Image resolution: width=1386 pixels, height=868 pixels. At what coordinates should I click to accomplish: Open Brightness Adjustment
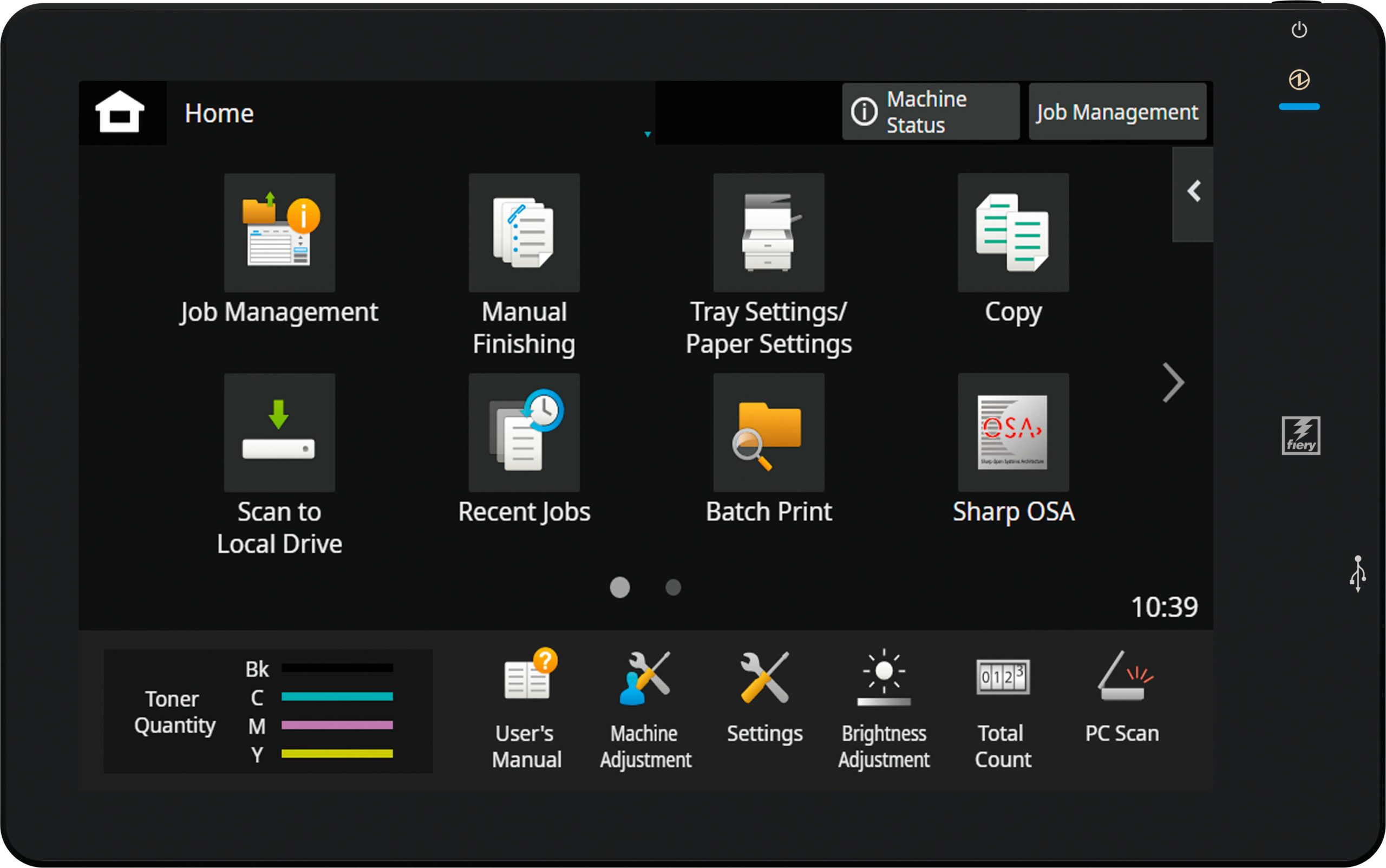pyautogui.click(x=884, y=709)
